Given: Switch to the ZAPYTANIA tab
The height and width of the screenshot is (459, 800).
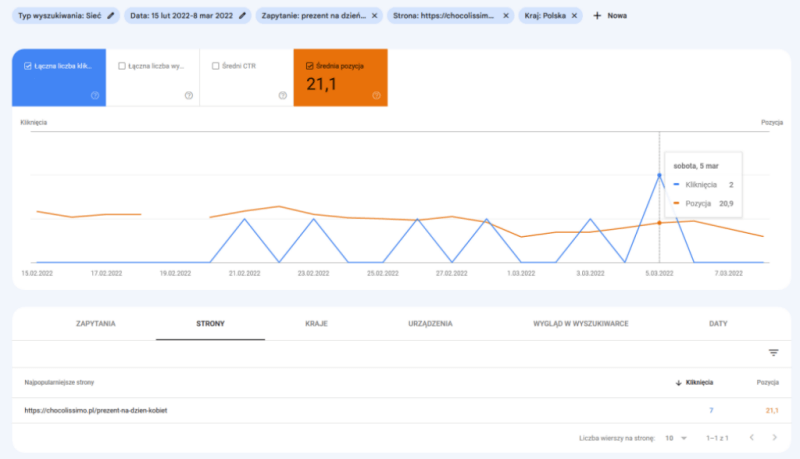Looking at the screenshot, I should [95, 324].
